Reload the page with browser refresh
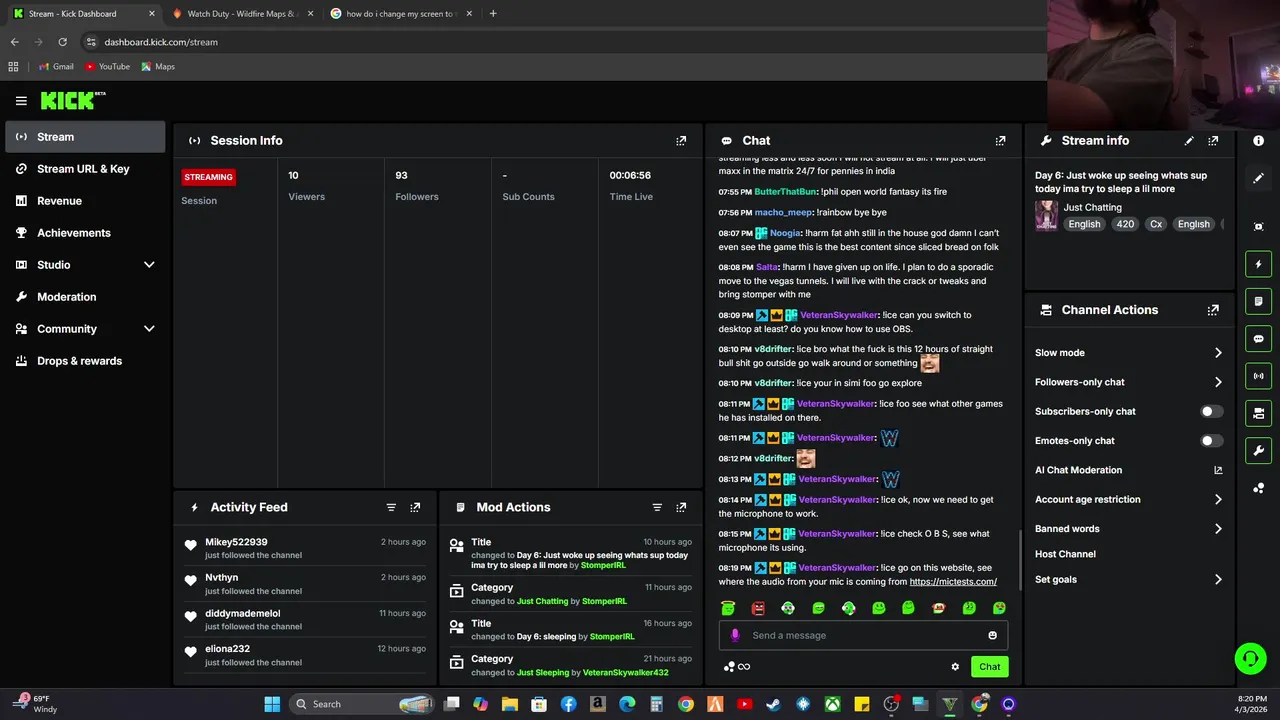The image size is (1280, 720). point(62,42)
